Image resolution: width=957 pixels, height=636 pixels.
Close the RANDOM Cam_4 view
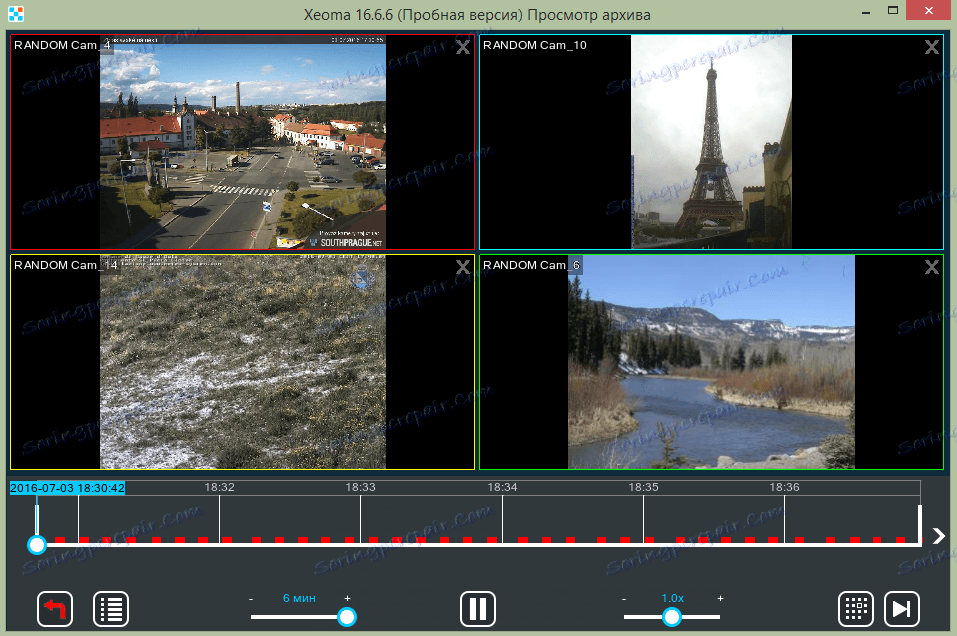click(x=462, y=47)
